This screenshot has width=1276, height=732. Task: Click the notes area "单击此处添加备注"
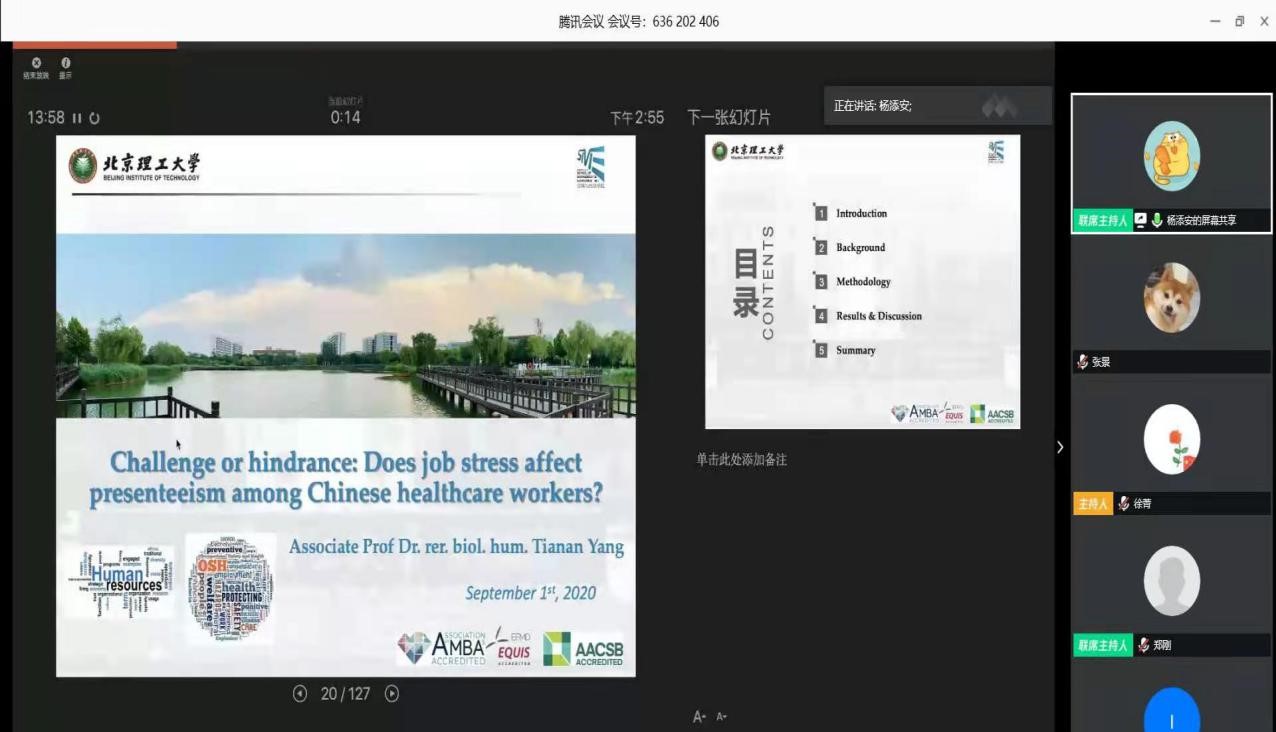[x=741, y=460]
